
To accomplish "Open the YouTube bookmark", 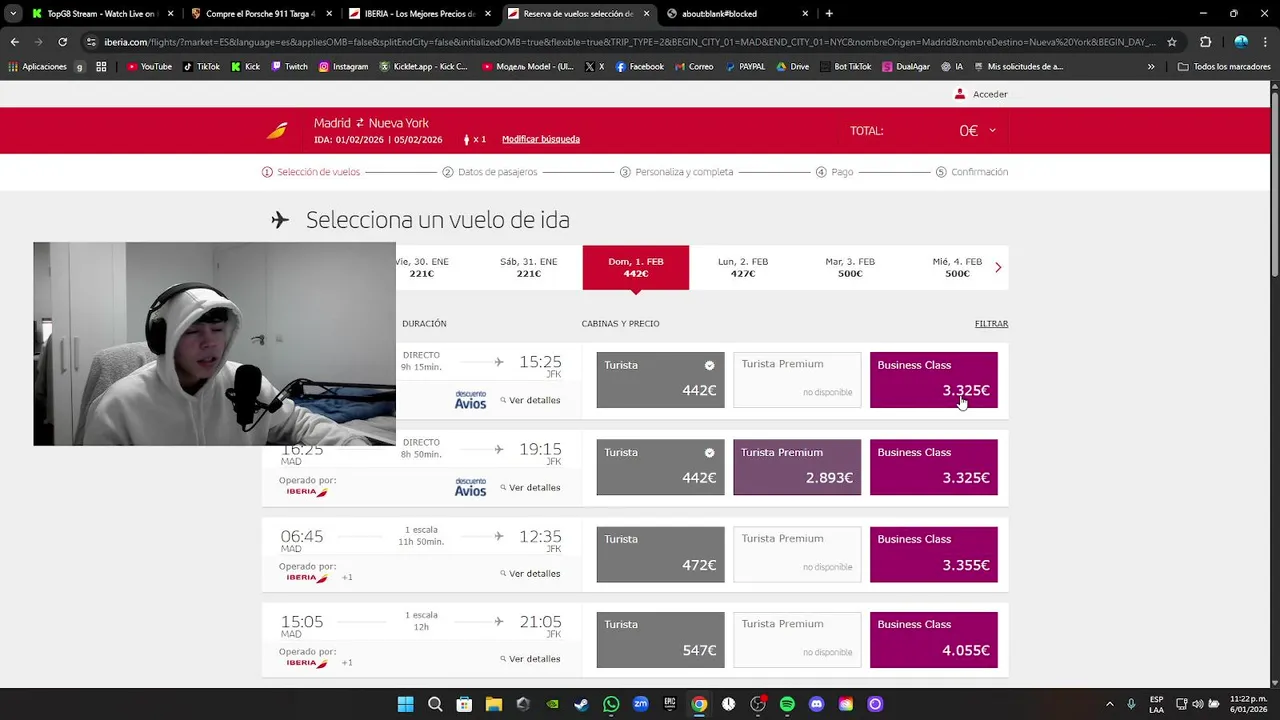I will [149, 67].
